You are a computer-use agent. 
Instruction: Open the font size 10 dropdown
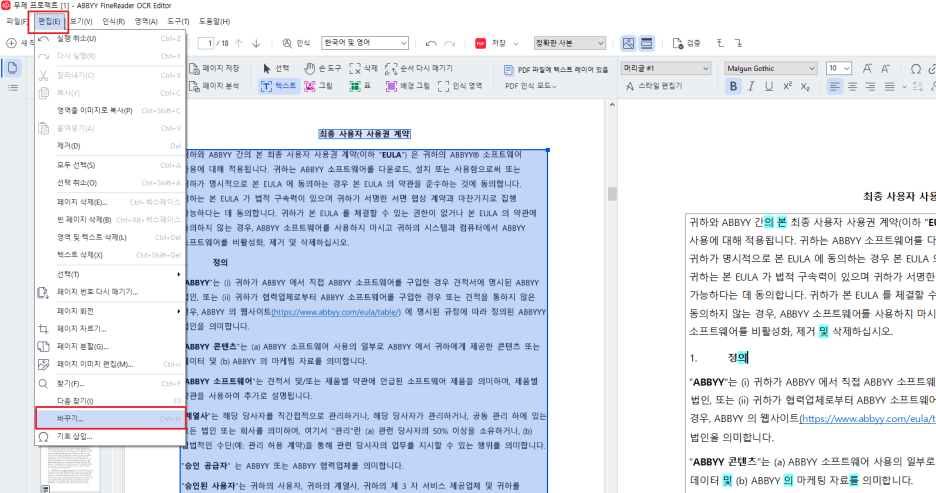(x=838, y=68)
